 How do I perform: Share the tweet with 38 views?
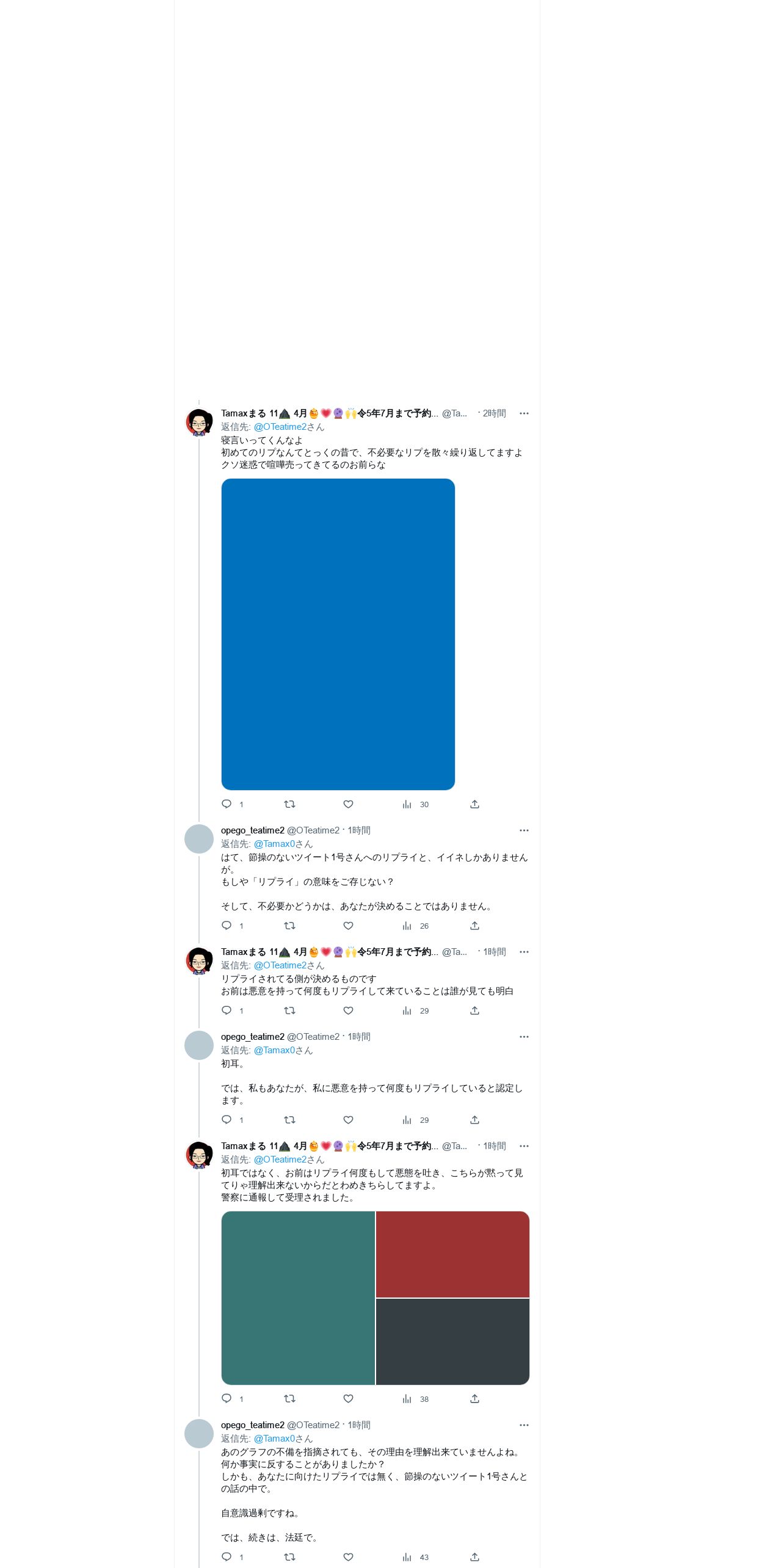coord(475,1399)
